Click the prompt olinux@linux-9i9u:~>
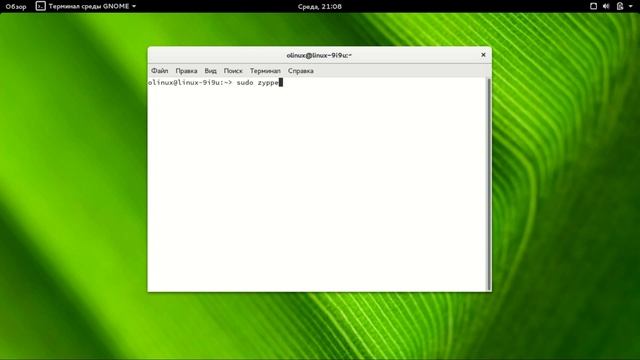Viewport: 640px width, 360px height. 190,82
